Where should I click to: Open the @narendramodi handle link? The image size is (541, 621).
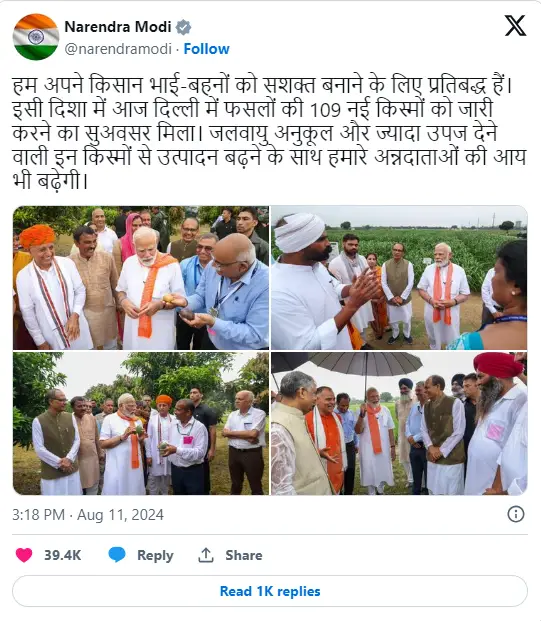(x=118, y=49)
